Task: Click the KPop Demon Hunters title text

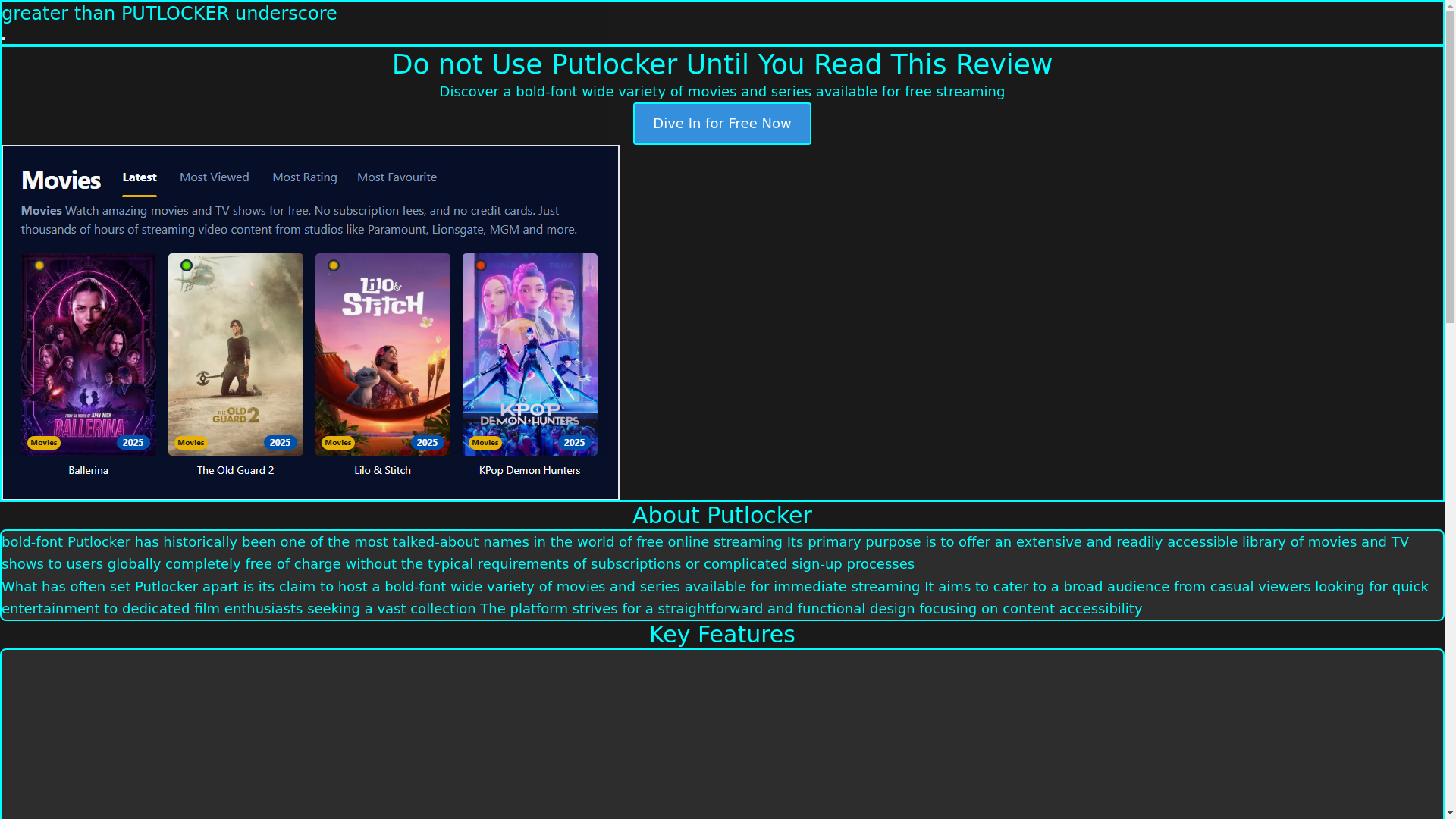Action: pyautogui.click(x=530, y=470)
